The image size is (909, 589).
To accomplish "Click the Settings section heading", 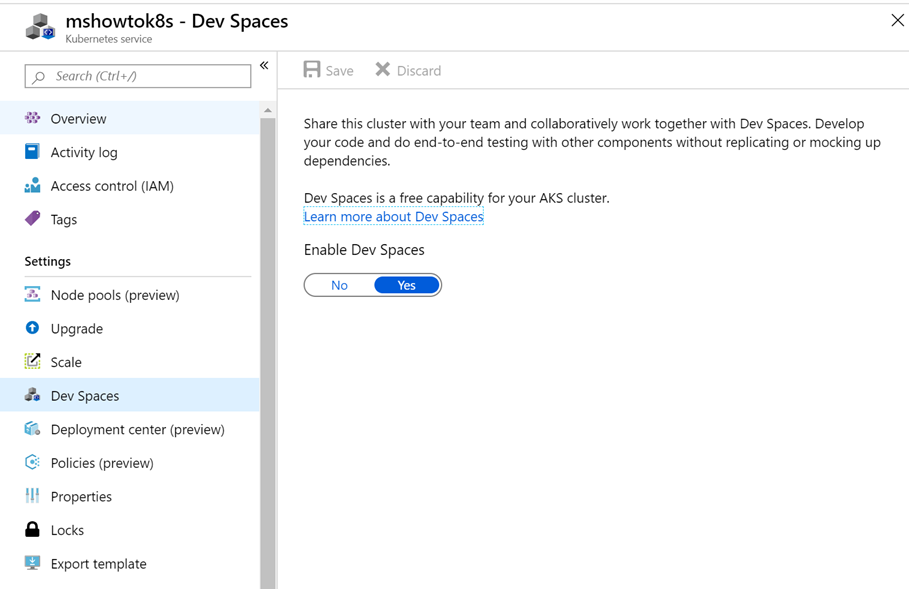I will pyautogui.click(x=48, y=261).
